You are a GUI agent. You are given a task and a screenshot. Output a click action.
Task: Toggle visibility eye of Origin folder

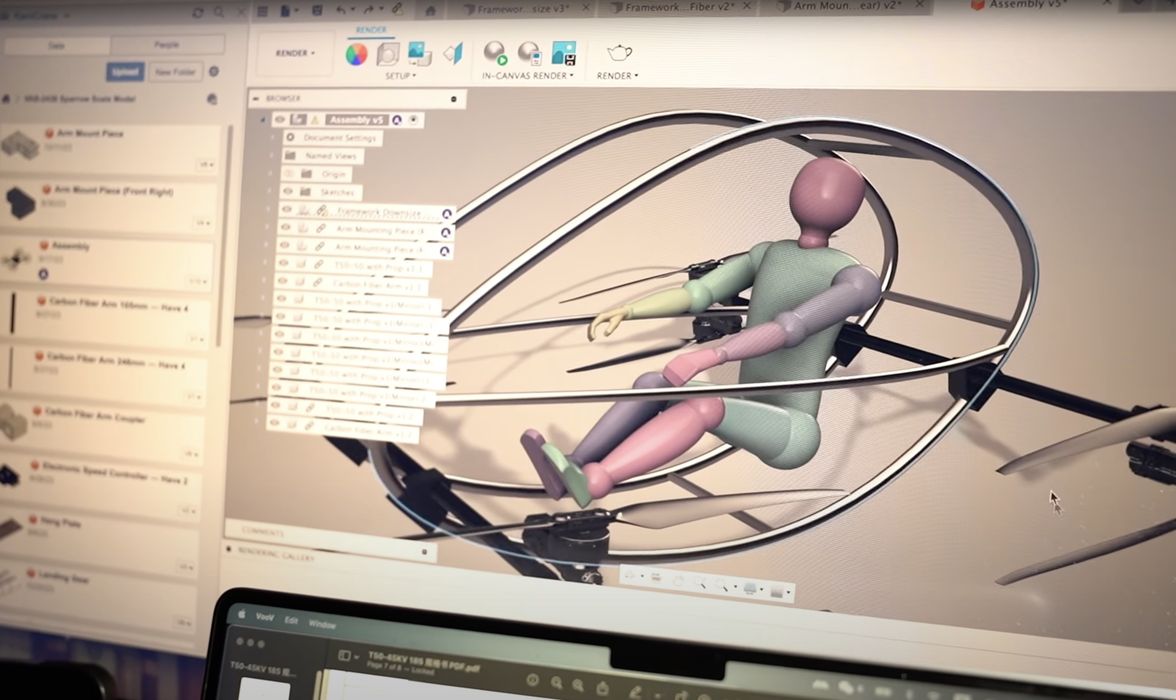point(289,174)
